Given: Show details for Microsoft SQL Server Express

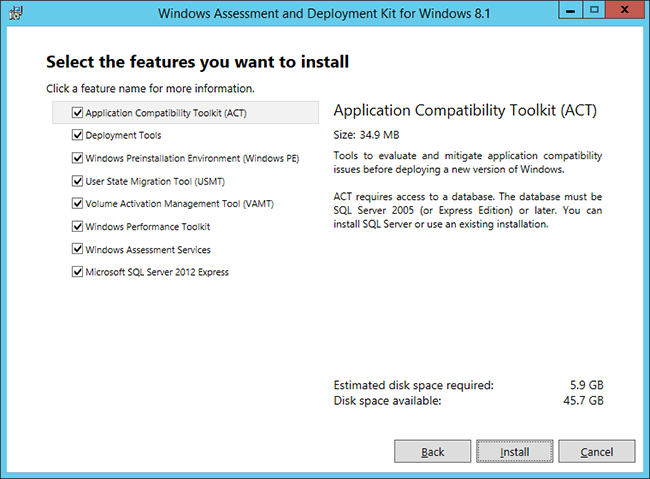Looking at the screenshot, I should (x=157, y=272).
